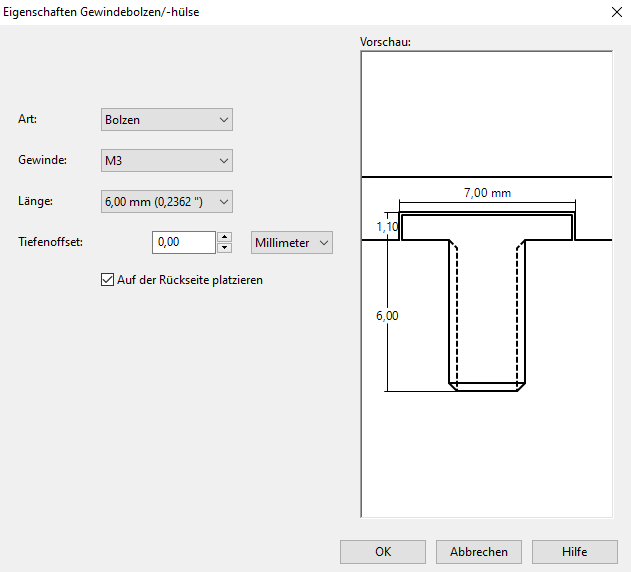The height and width of the screenshot is (572, 631).
Task: Change the unit via the Millimeter dropdown
Action: click(x=292, y=243)
